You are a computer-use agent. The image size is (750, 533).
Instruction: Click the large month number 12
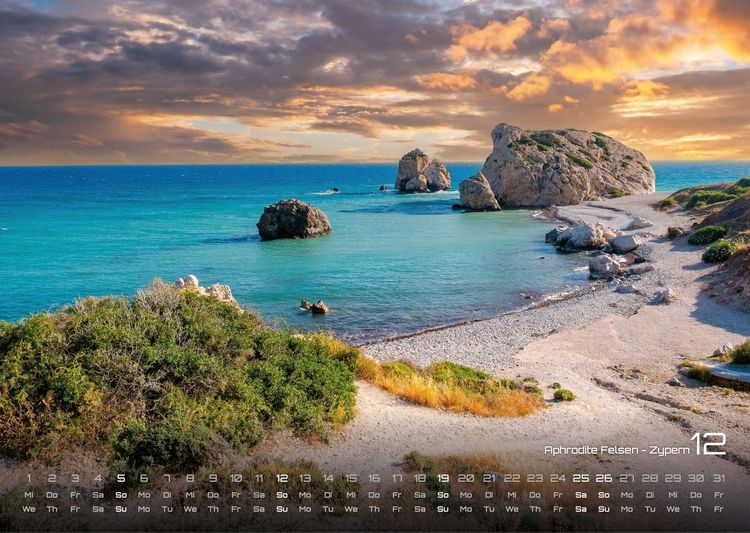[708, 444]
